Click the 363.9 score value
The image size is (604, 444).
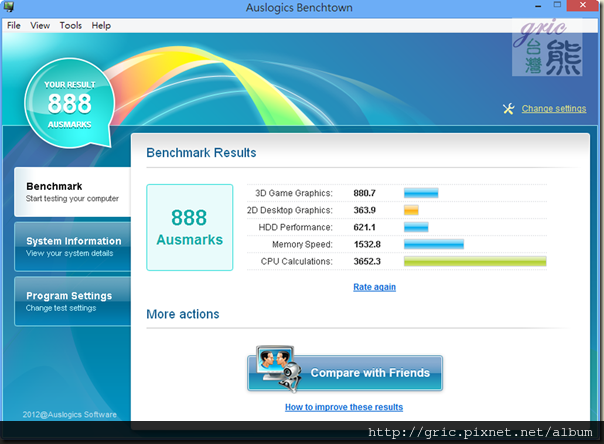[364, 210]
